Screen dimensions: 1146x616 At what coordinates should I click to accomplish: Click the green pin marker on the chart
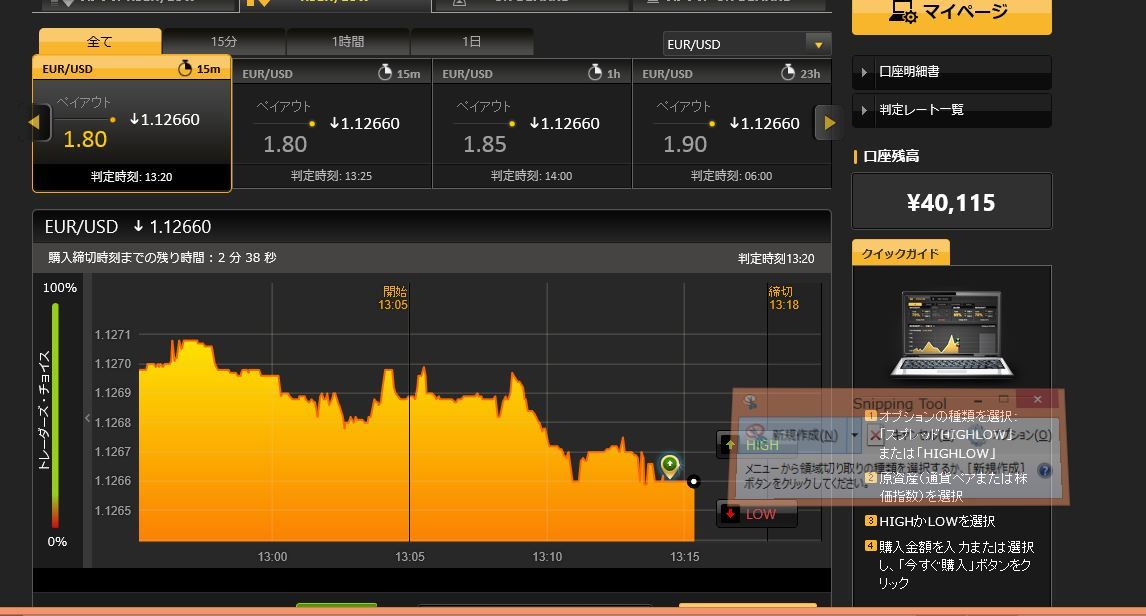coord(669,465)
